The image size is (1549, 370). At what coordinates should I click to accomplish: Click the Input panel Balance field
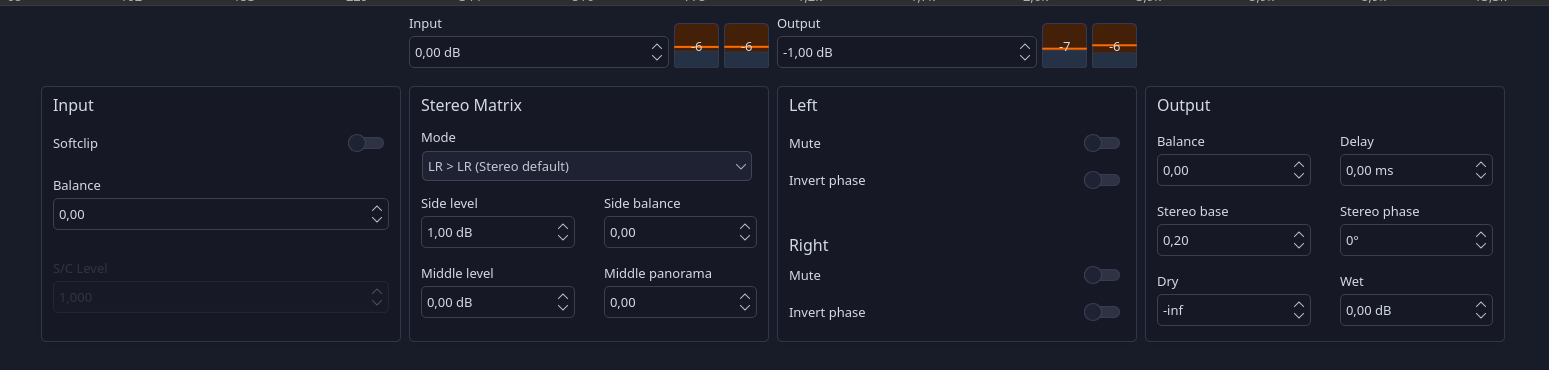[x=220, y=214]
